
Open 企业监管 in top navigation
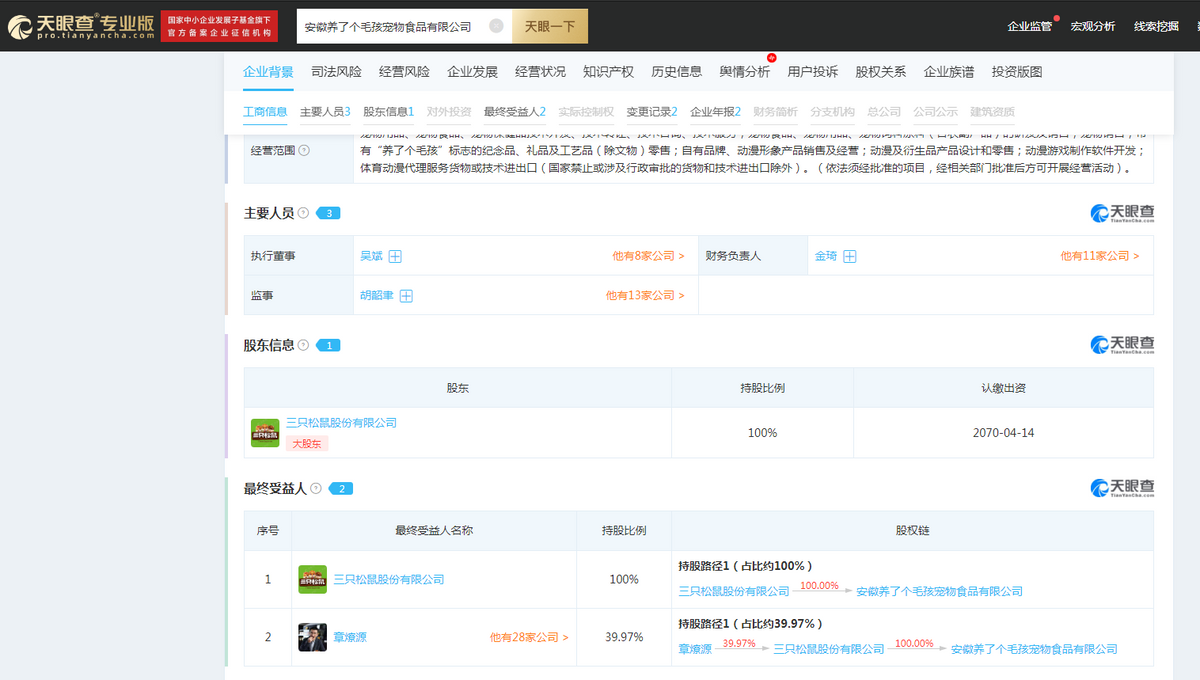pos(1029,26)
